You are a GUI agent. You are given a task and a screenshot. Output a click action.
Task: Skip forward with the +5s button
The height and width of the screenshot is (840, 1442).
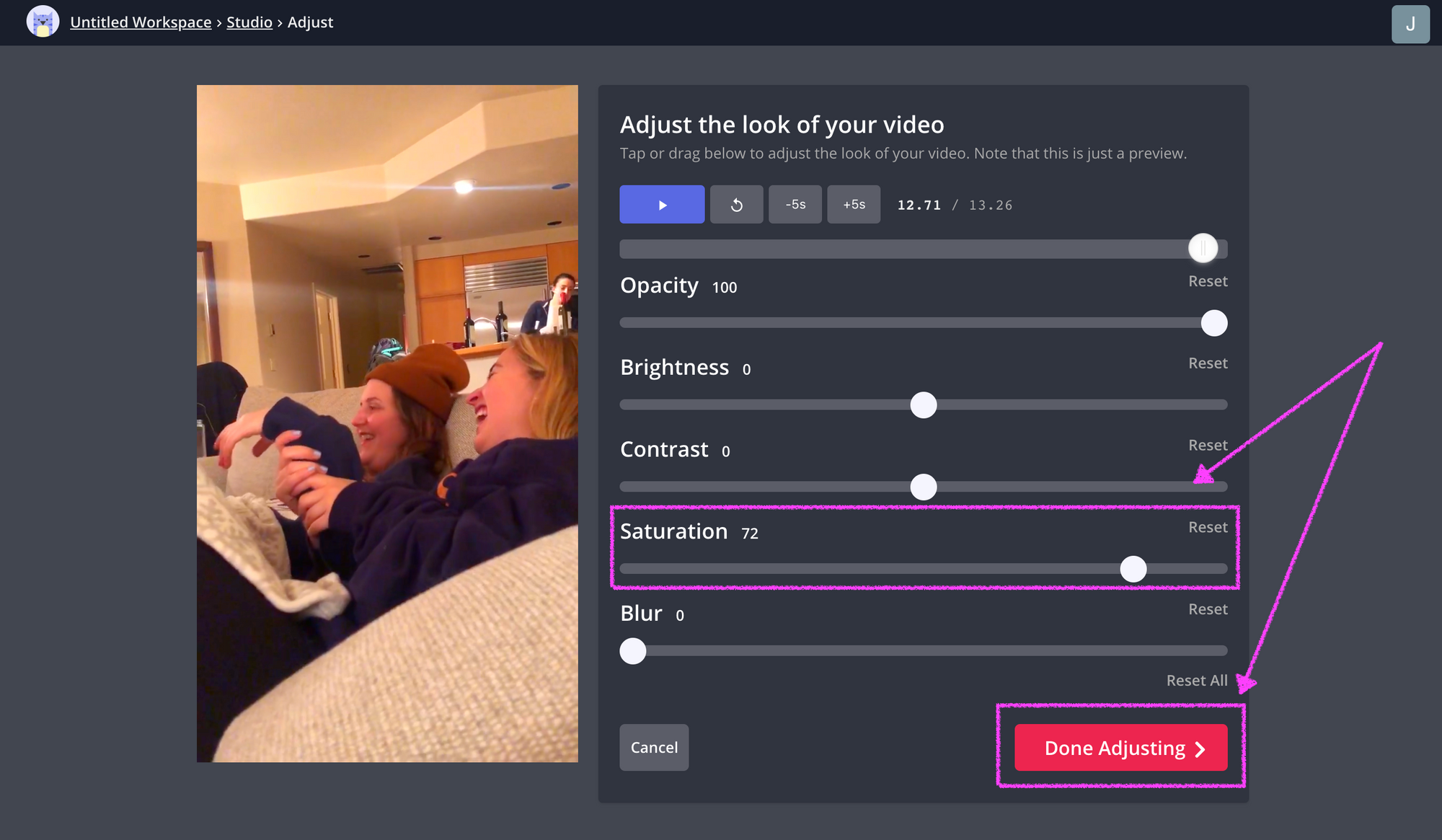(854, 205)
